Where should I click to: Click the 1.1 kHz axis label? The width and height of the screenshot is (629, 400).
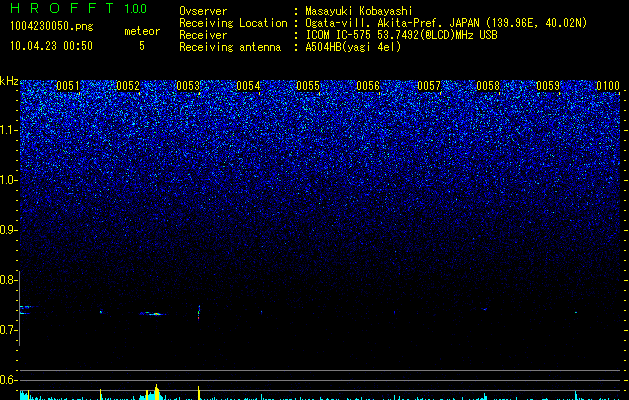click(8, 130)
